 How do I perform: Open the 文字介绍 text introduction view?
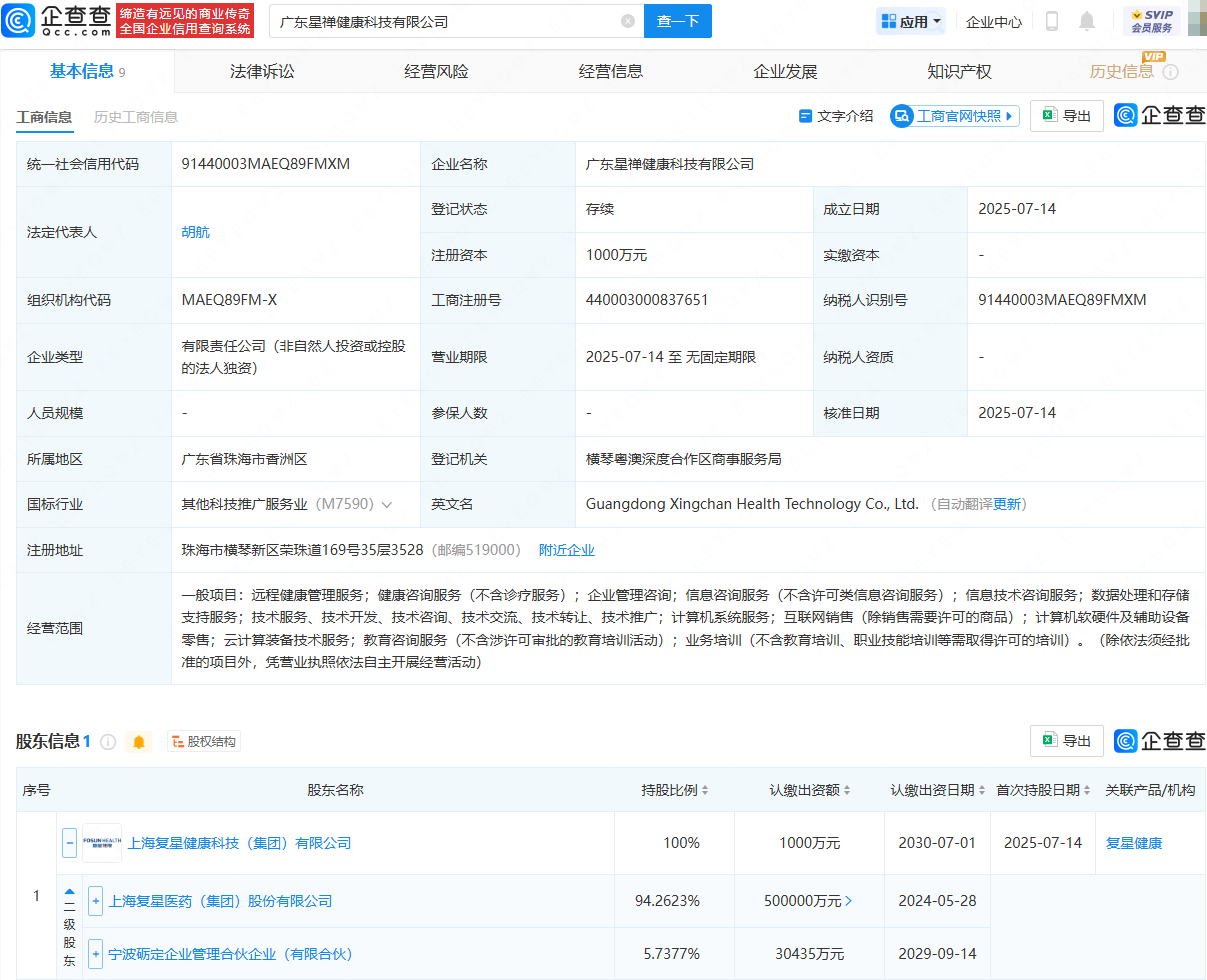coord(836,116)
